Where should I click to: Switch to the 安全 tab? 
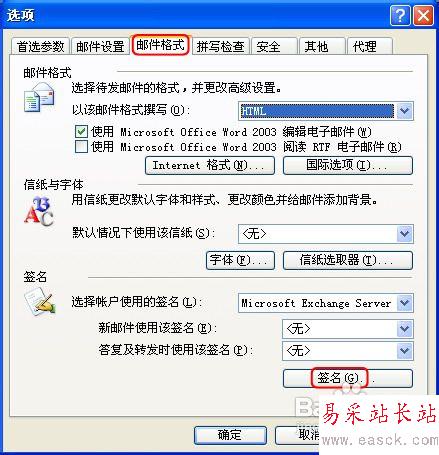274,46
